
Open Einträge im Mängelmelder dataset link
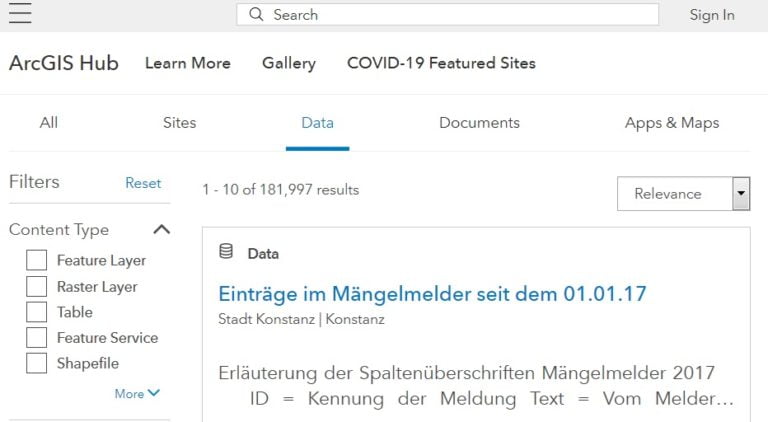tap(432, 294)
